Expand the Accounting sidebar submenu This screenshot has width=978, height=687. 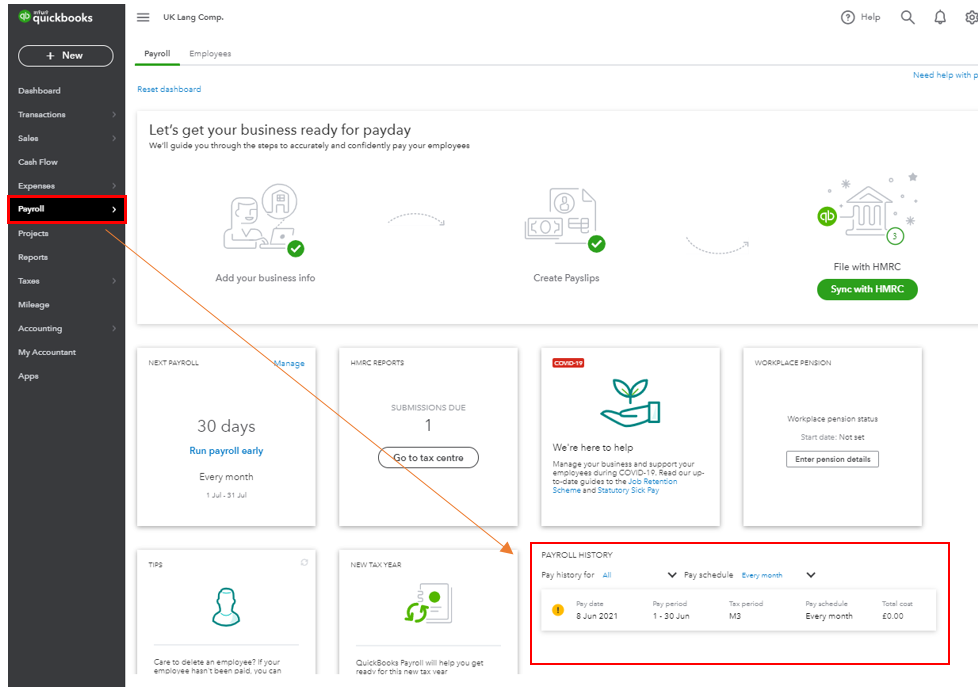[x=114, y=328]
